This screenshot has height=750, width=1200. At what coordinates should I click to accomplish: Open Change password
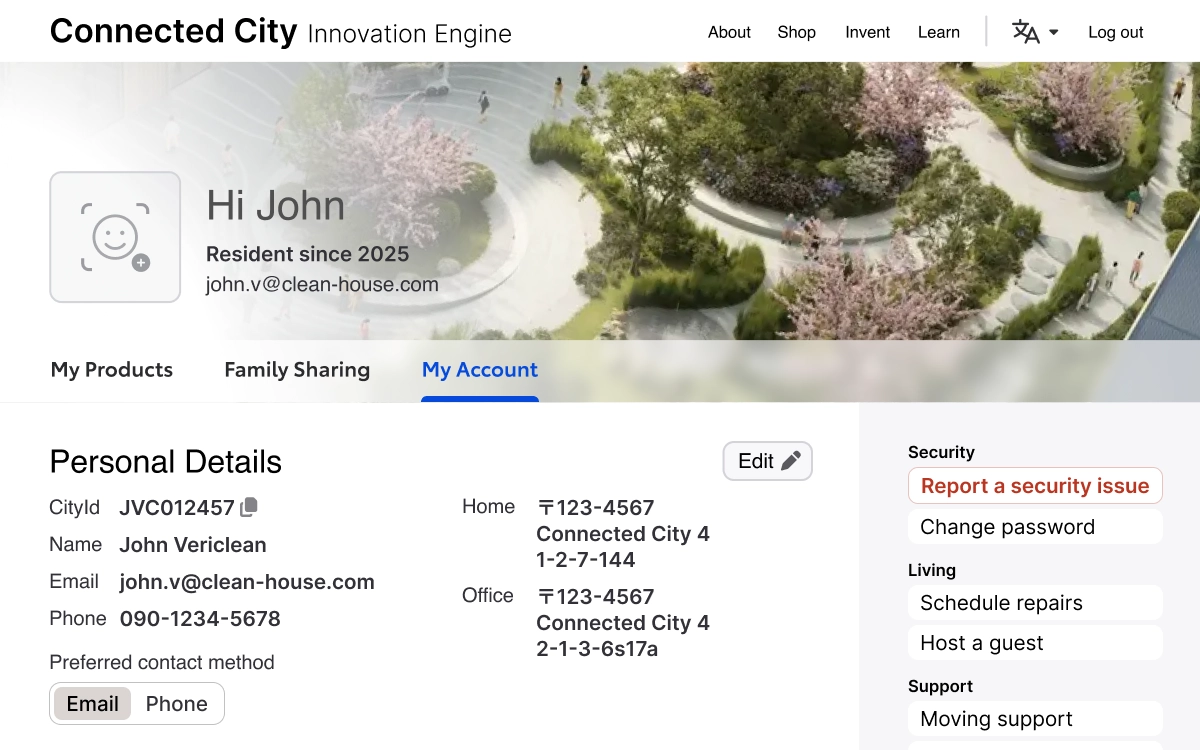1035,527
